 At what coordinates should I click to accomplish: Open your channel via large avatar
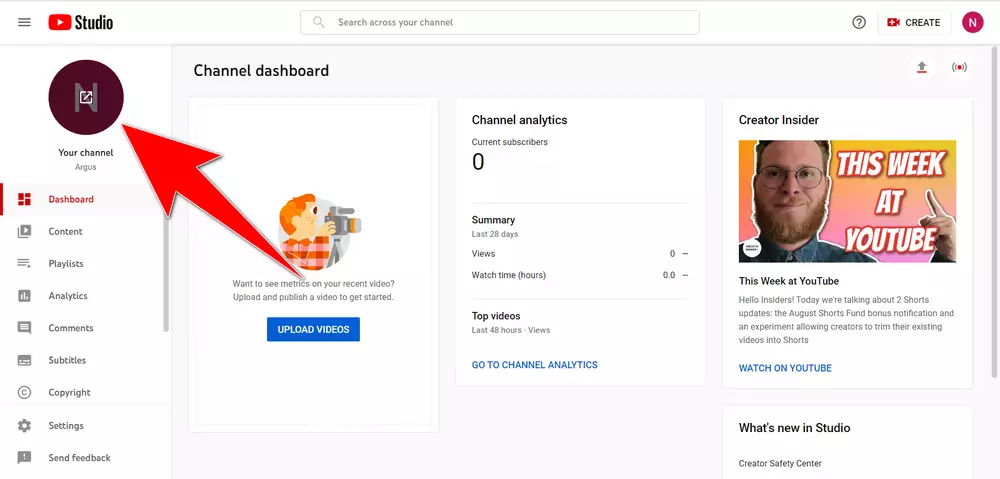(86, 98)
